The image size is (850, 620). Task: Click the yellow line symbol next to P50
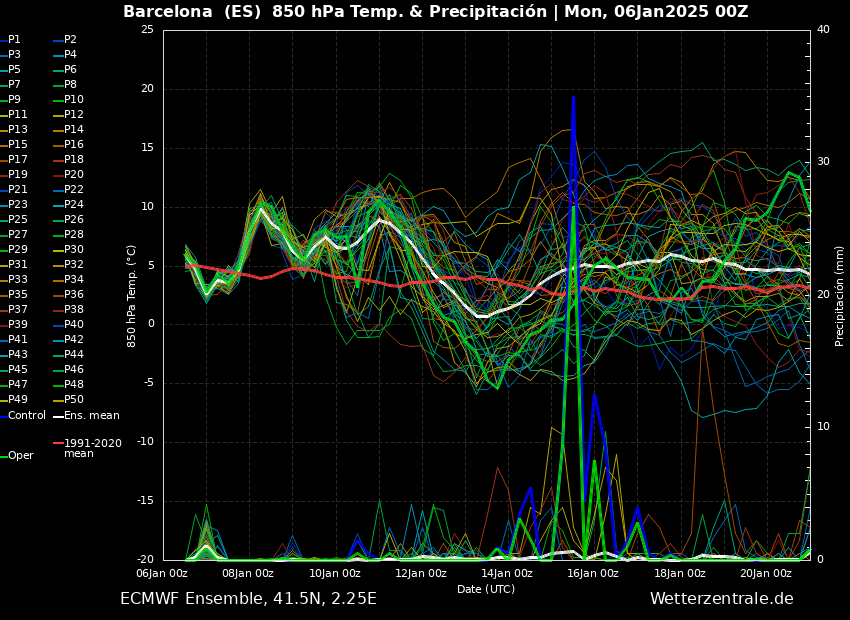[58, 400]
